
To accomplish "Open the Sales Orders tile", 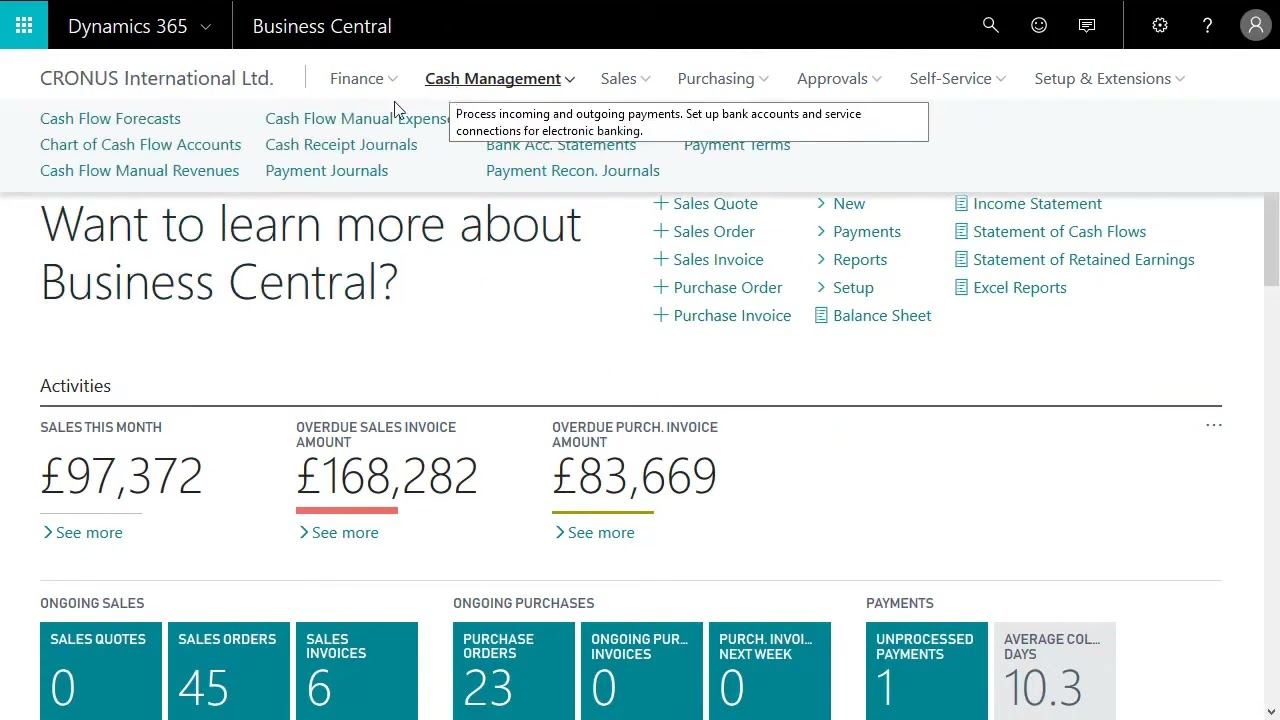I will [x=229, y=671].
